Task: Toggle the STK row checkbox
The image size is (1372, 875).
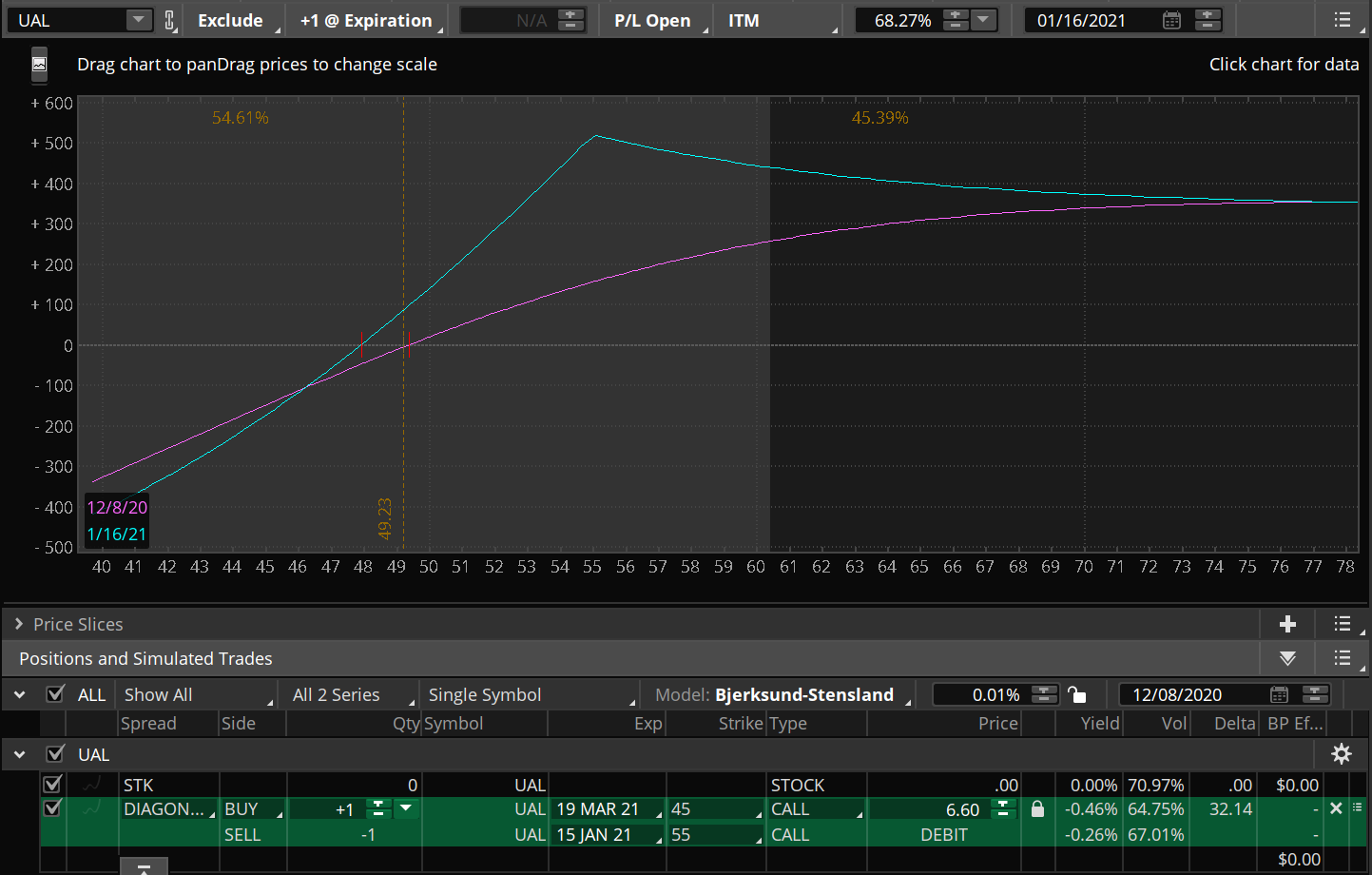Action: pyautogui.click(x=52, y=785)
